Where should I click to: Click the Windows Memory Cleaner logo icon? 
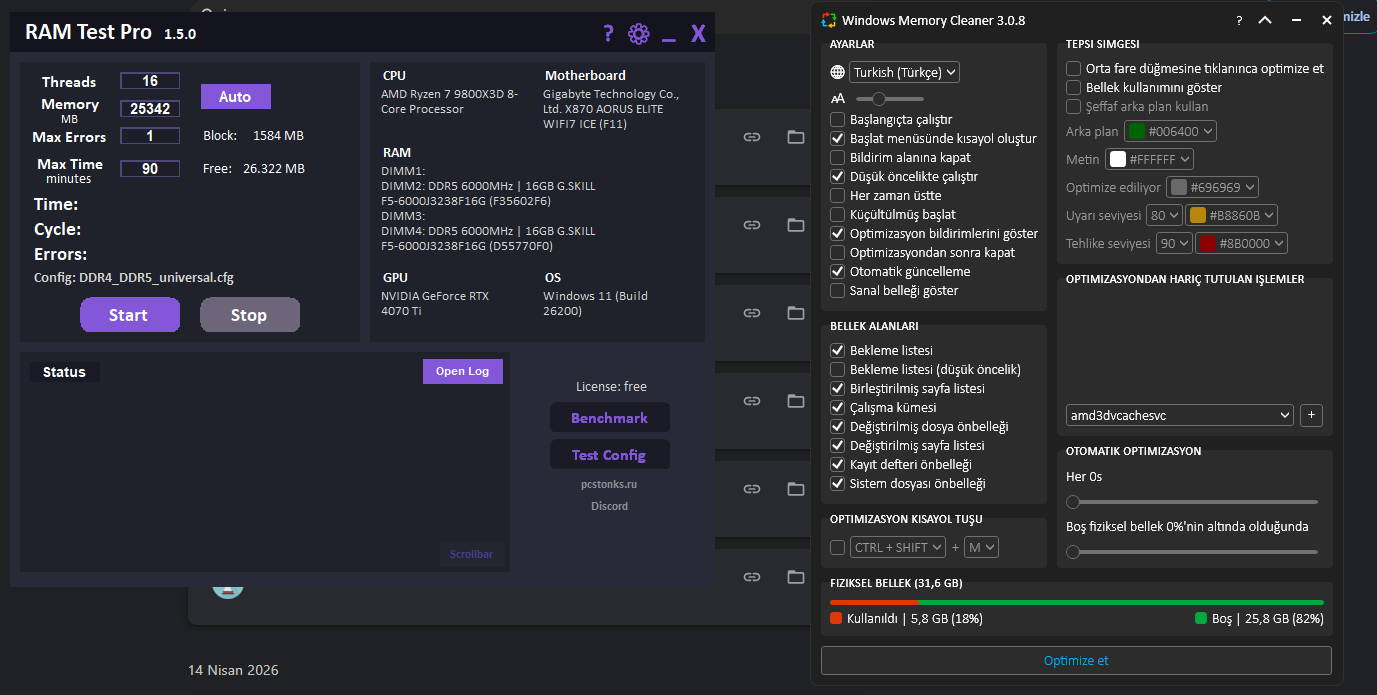[828, 20]
